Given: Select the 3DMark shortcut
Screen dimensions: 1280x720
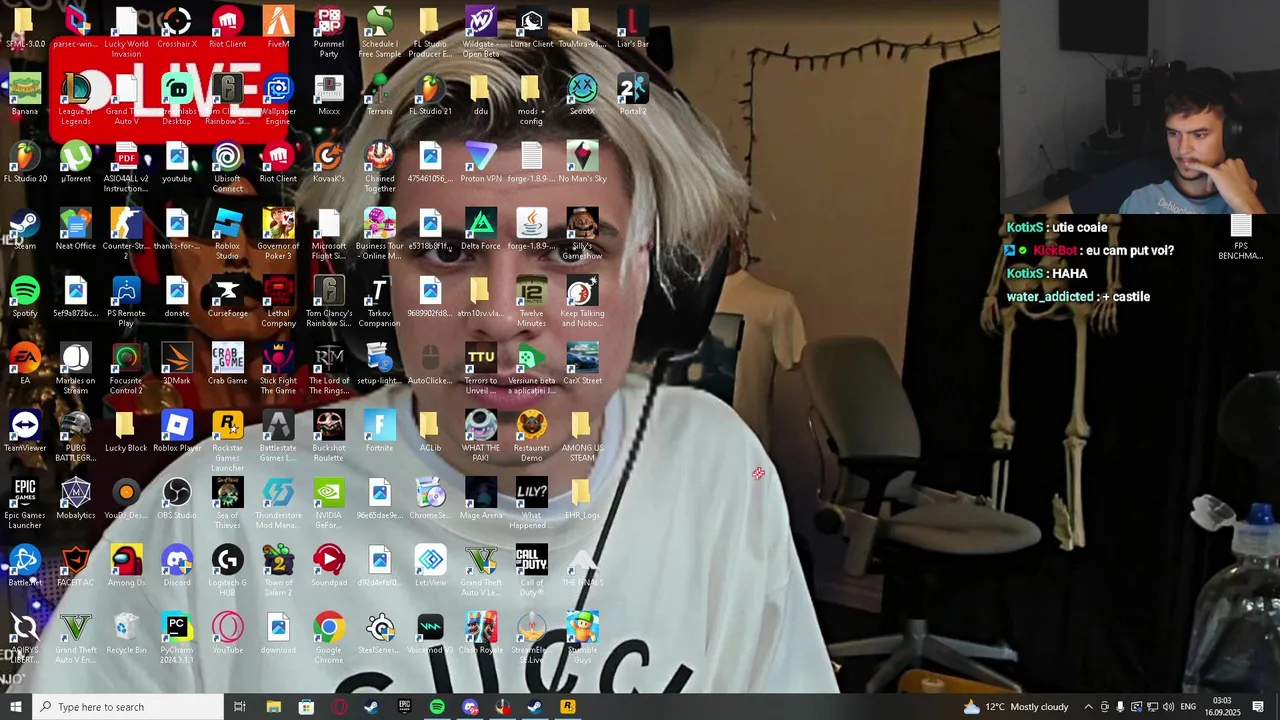Looking at the screenshot, I should click(x=177, y=365).
